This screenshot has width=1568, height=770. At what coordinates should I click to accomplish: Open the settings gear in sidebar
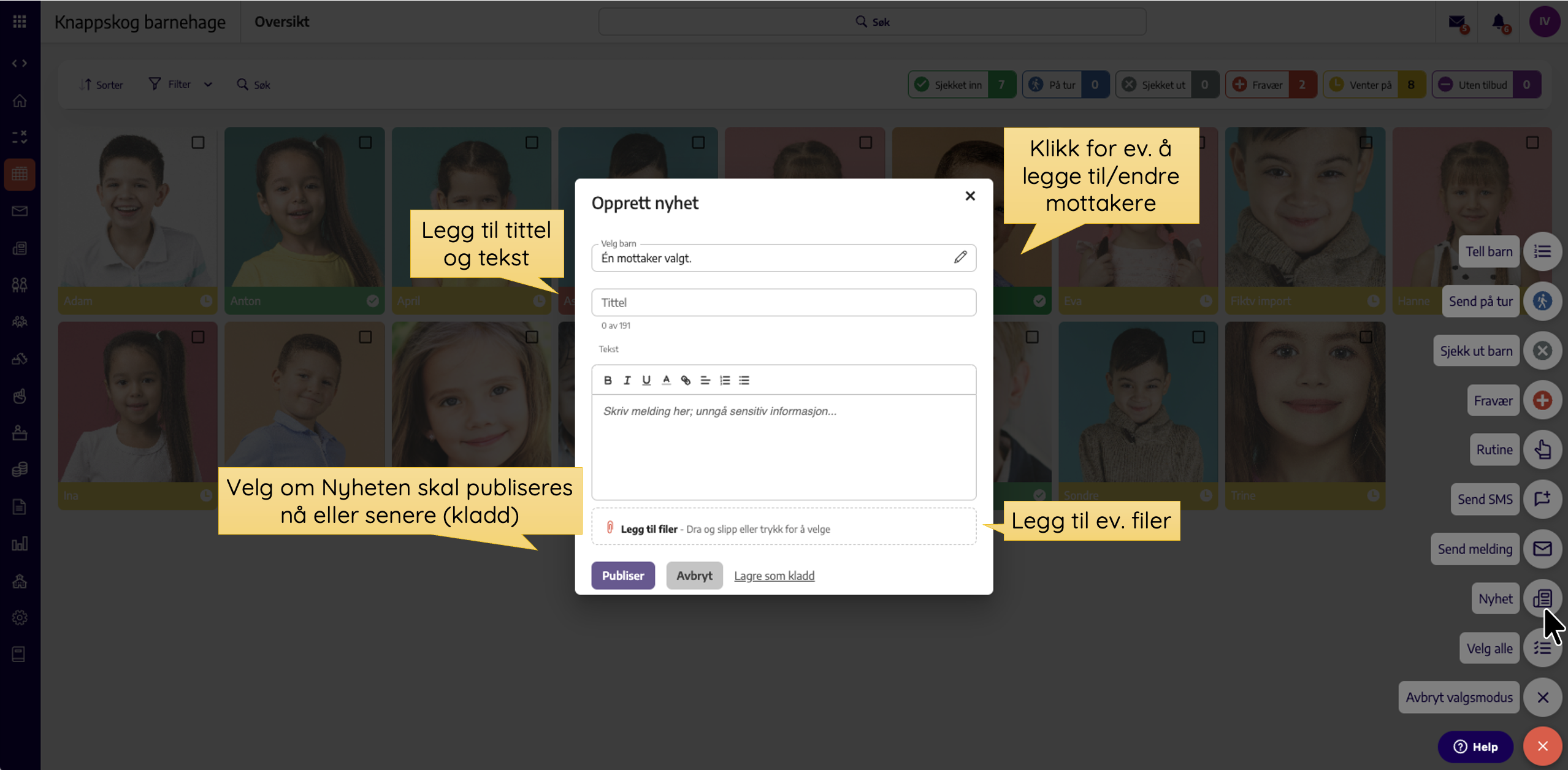pos(20,617)
